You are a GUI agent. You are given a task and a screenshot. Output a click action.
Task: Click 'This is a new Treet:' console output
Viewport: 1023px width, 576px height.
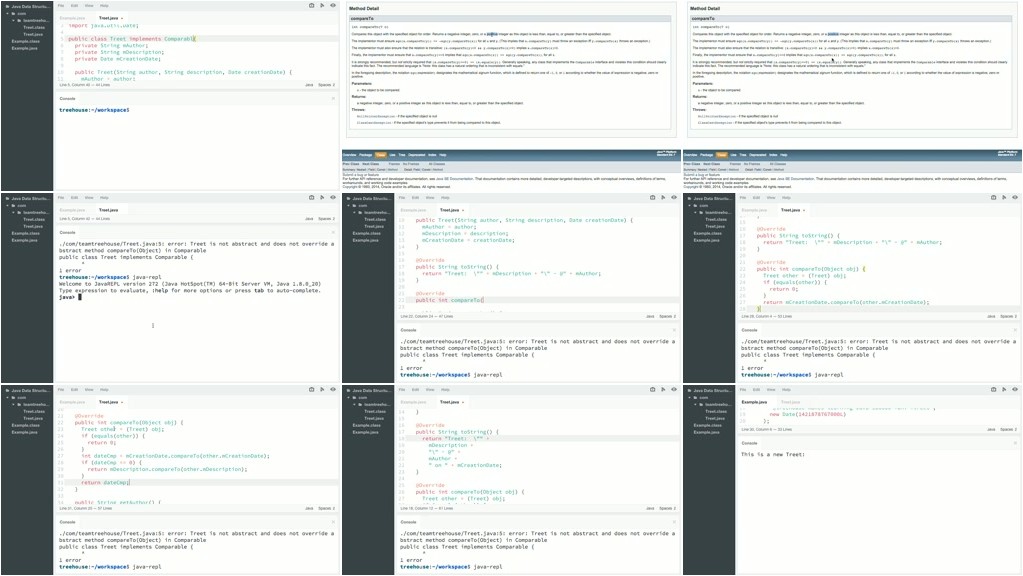pos(772,454)
